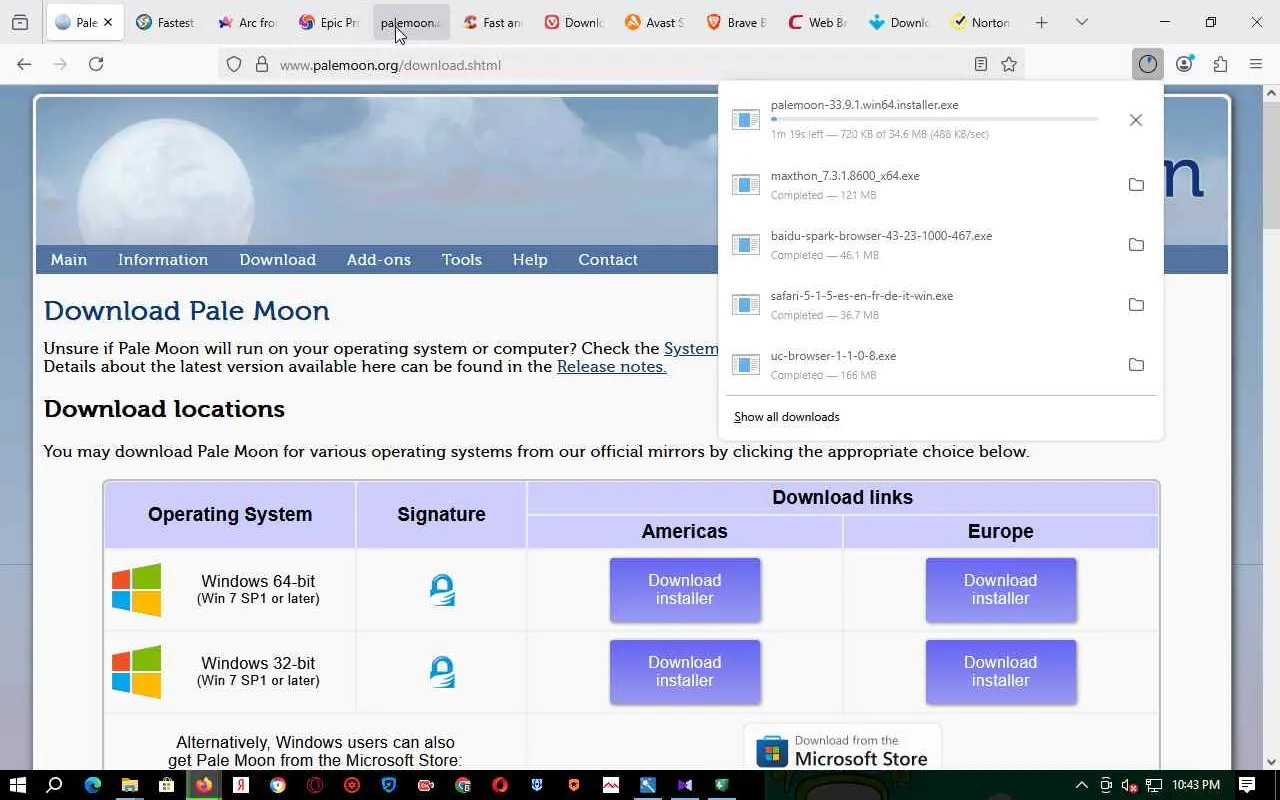The image size is (1280, 800).
Task: Switch to the Avast Secure tab
Action: (x=656, y=22)
